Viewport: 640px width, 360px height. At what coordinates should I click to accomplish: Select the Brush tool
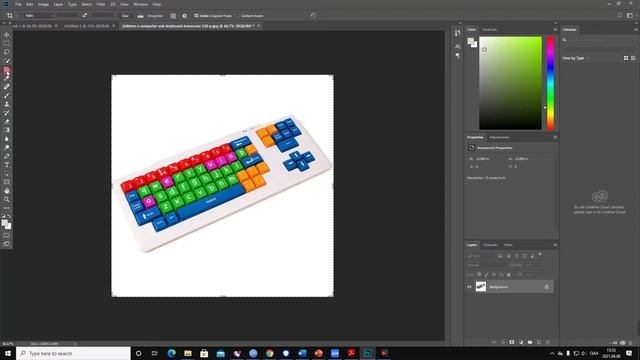pyautogui.click(x=7, y=96)
